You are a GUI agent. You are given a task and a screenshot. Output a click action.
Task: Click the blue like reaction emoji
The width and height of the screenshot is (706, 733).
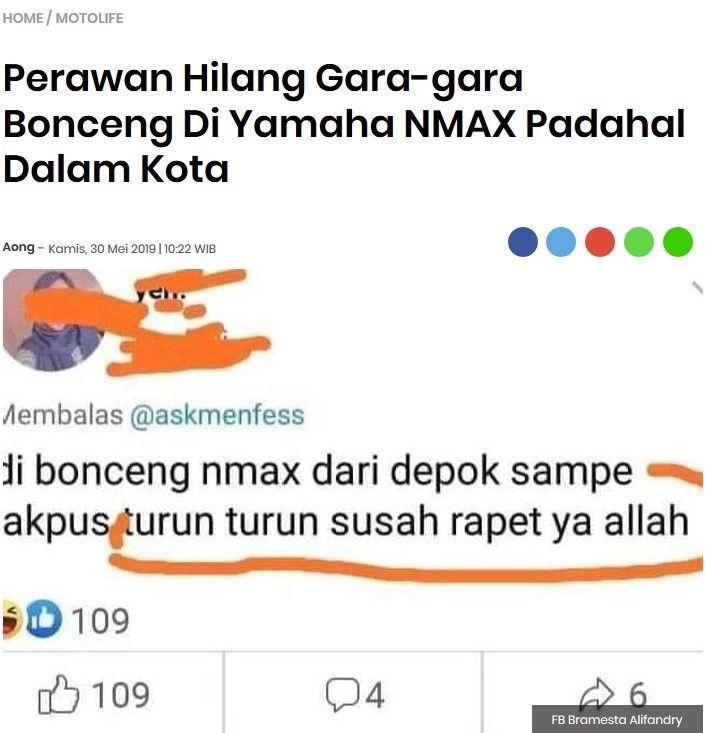(x=43, y=619)
